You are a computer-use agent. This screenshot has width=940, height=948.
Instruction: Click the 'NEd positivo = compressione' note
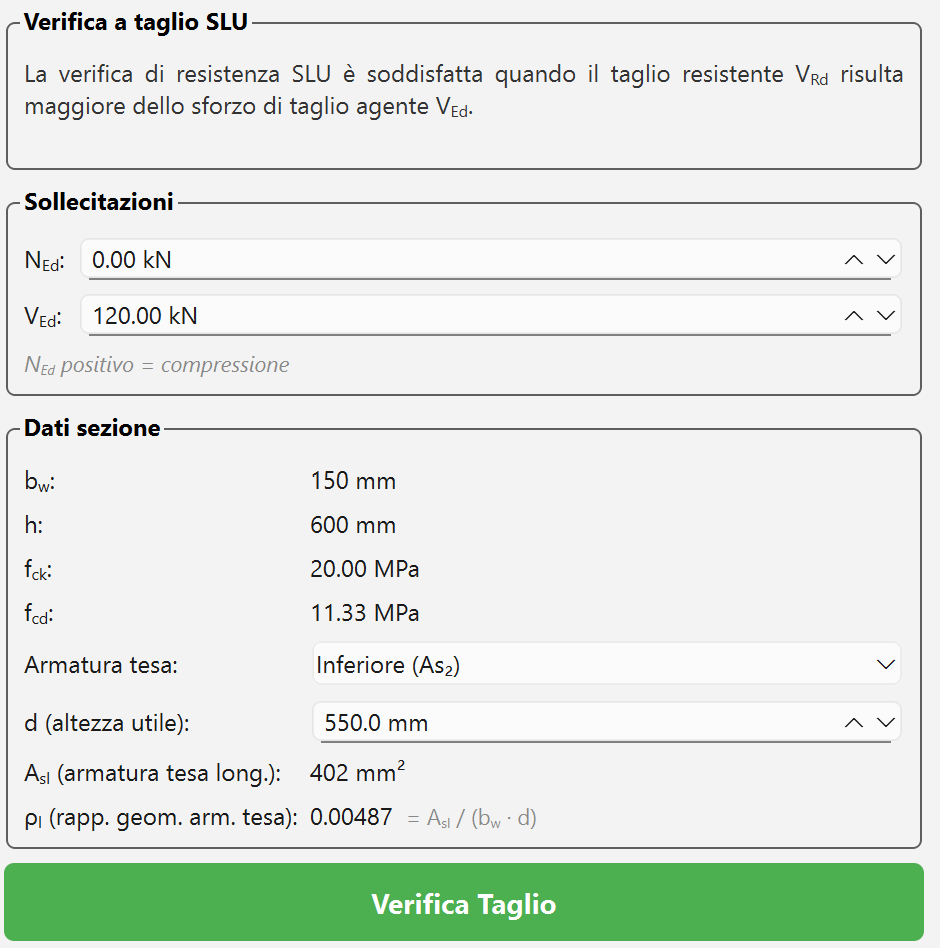click(x=157, y=365)
